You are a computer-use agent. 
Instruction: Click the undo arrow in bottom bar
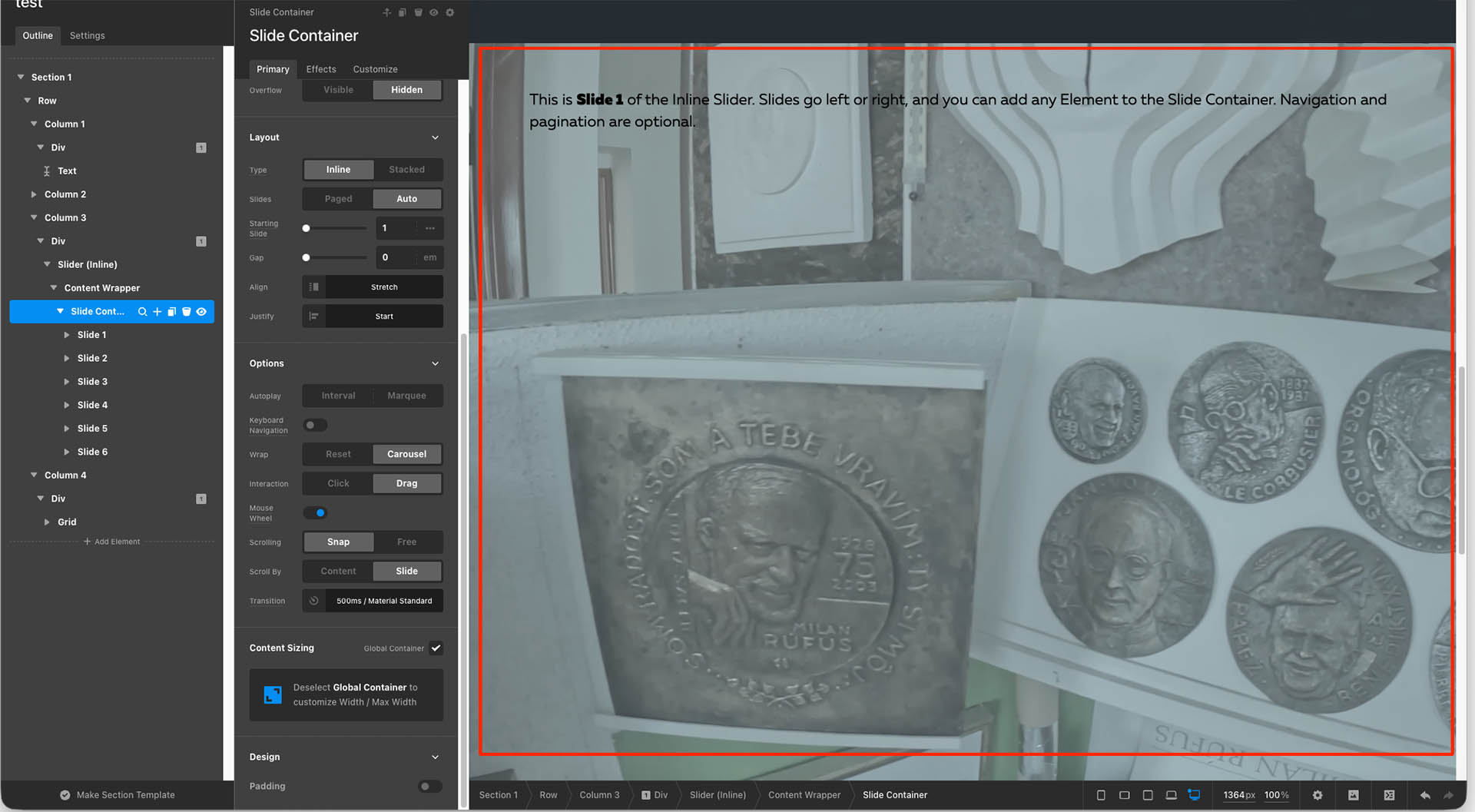pos(1425,795)
